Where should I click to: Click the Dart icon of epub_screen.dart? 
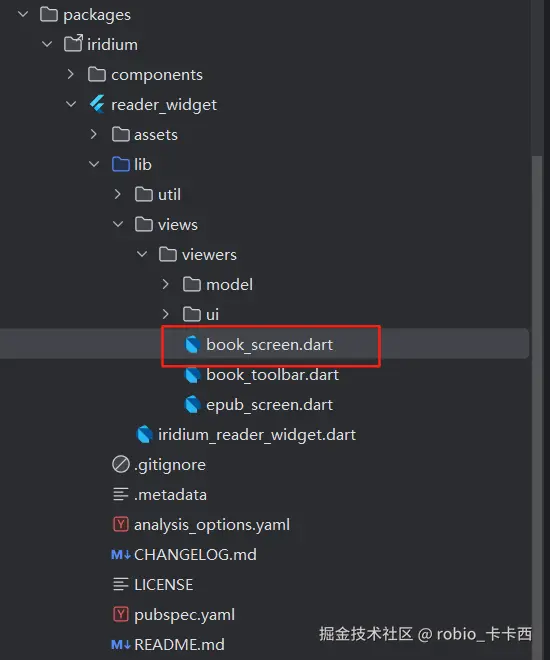[193, 405]
